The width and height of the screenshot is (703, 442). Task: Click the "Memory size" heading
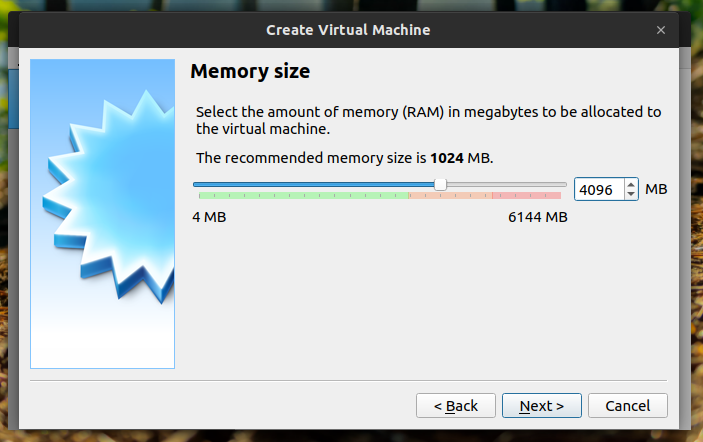[x=250, y=72]
